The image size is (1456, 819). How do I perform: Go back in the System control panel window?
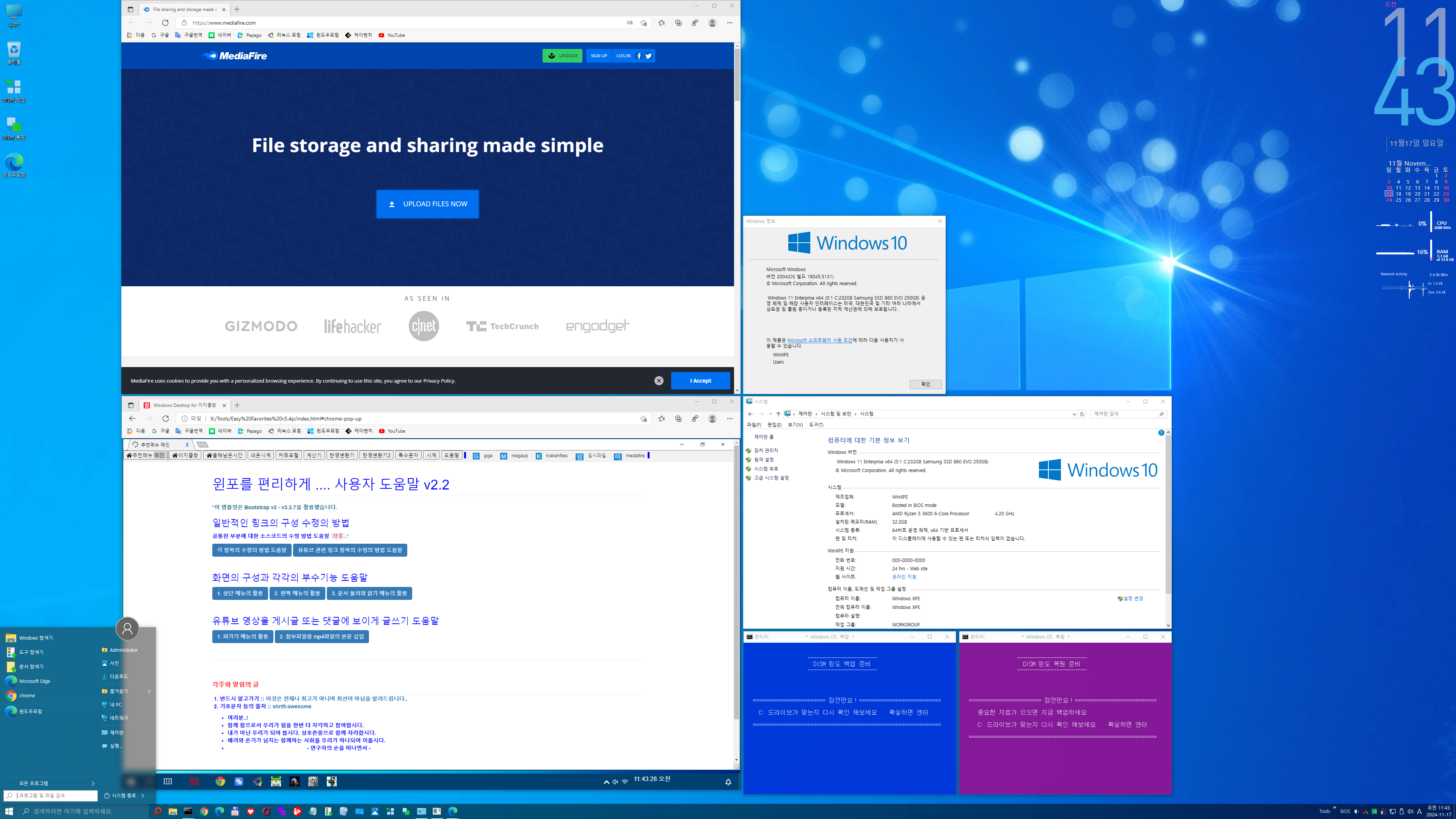click(x=750, y=414)
